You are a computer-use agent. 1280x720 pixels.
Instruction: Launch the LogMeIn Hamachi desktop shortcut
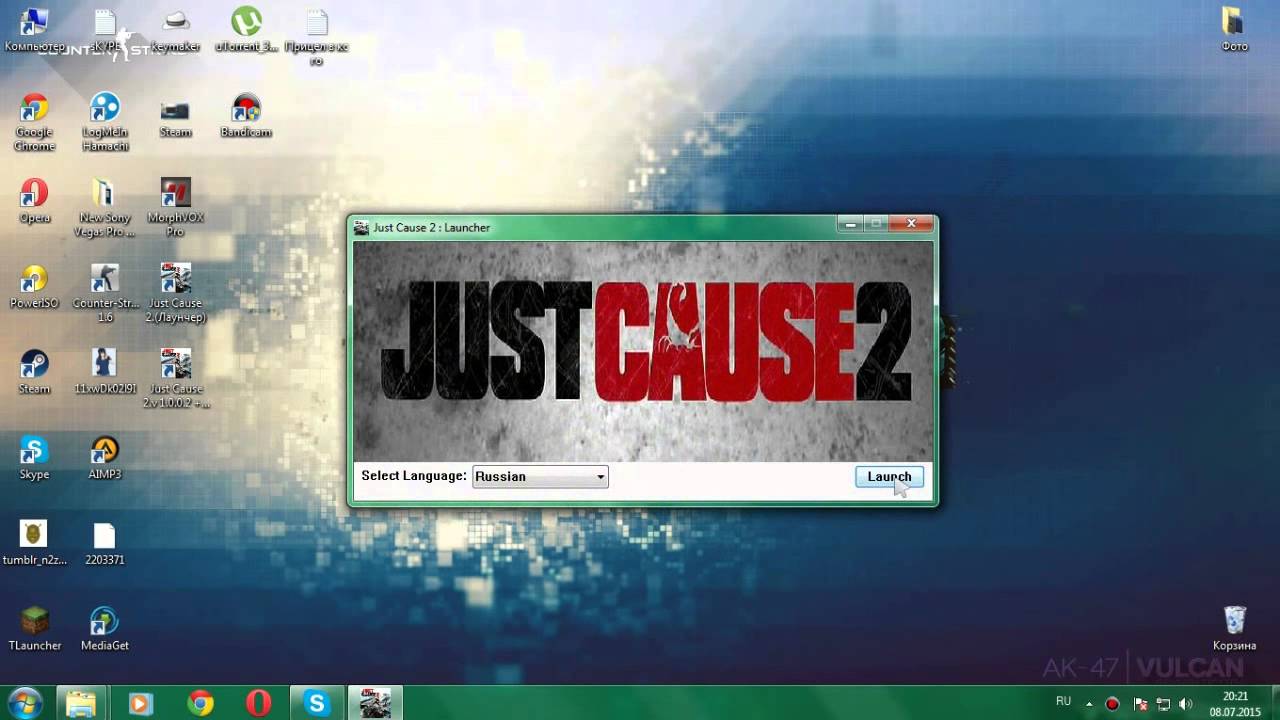click(x=104, y=122)
